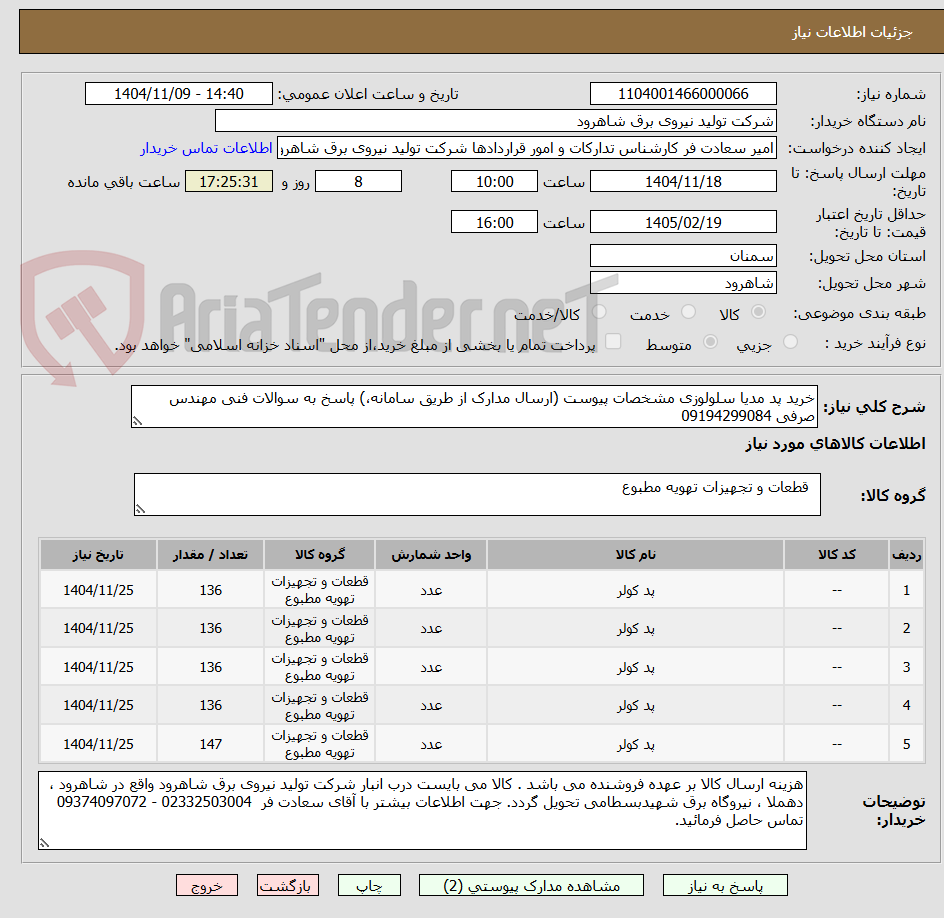Click پد کولر in row 2

click(x=636, y=628)
